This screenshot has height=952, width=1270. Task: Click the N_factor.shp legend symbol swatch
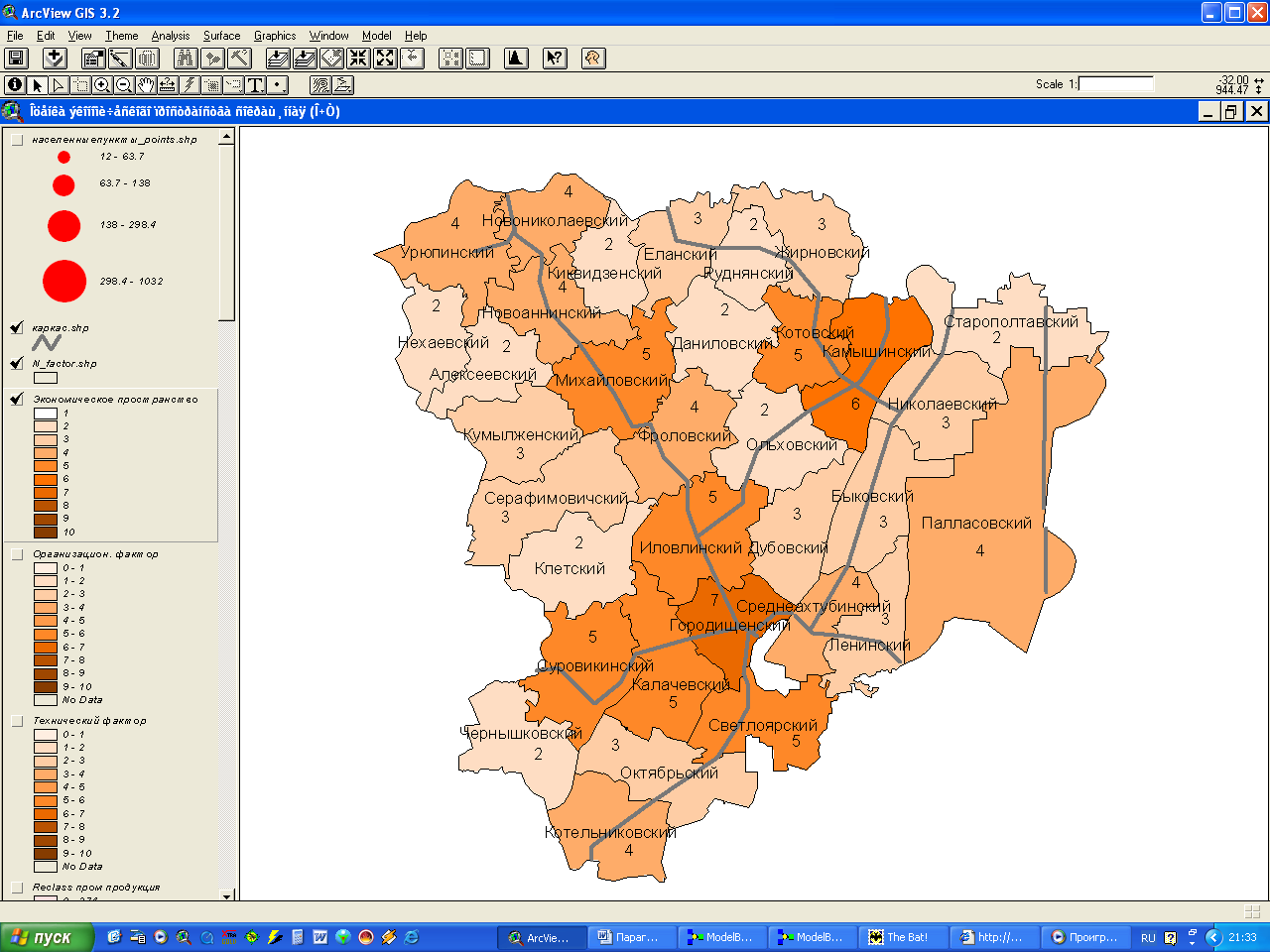(46, 378)
